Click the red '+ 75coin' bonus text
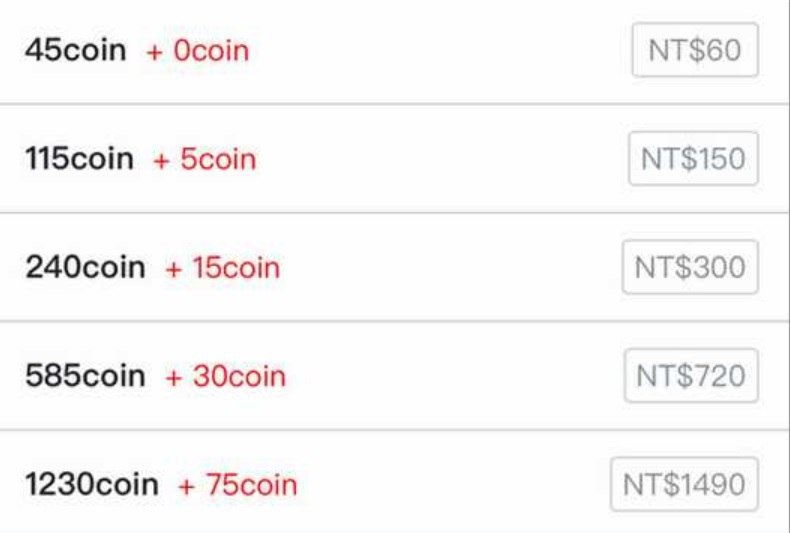 [238, 486]
